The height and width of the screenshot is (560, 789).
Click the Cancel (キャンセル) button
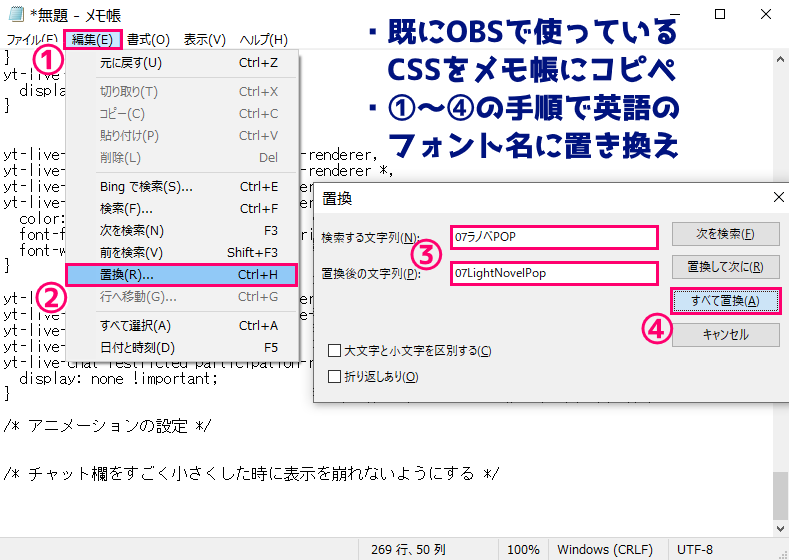pyautogui.click(x=725, y=335)
